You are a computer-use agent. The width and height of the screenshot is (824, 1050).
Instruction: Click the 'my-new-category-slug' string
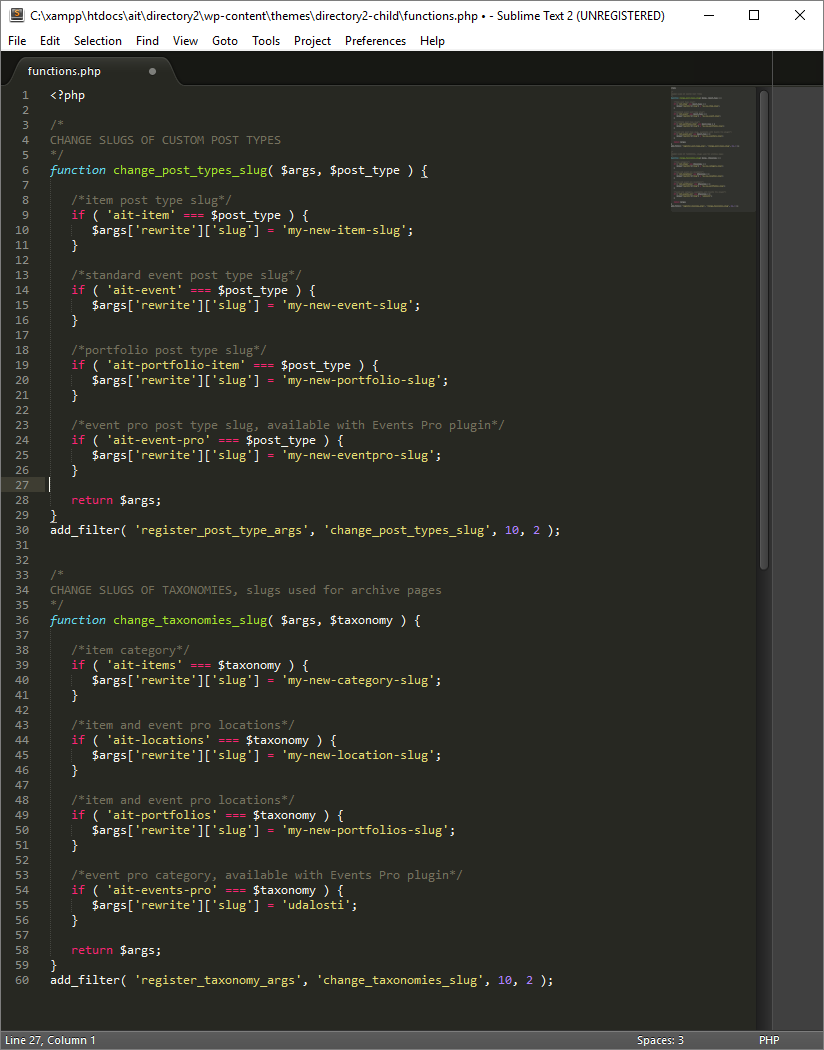pos(358,680)
